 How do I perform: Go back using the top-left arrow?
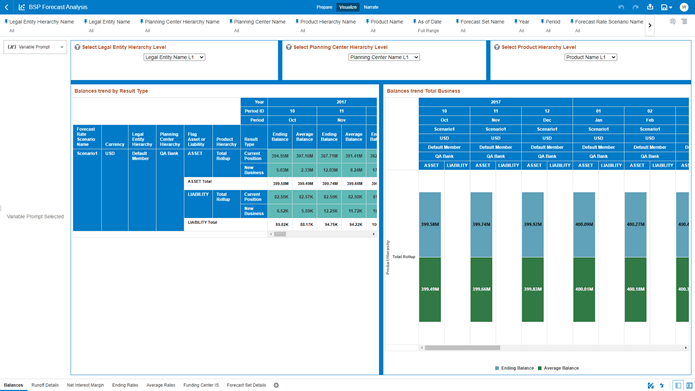(x=7, y=7)
